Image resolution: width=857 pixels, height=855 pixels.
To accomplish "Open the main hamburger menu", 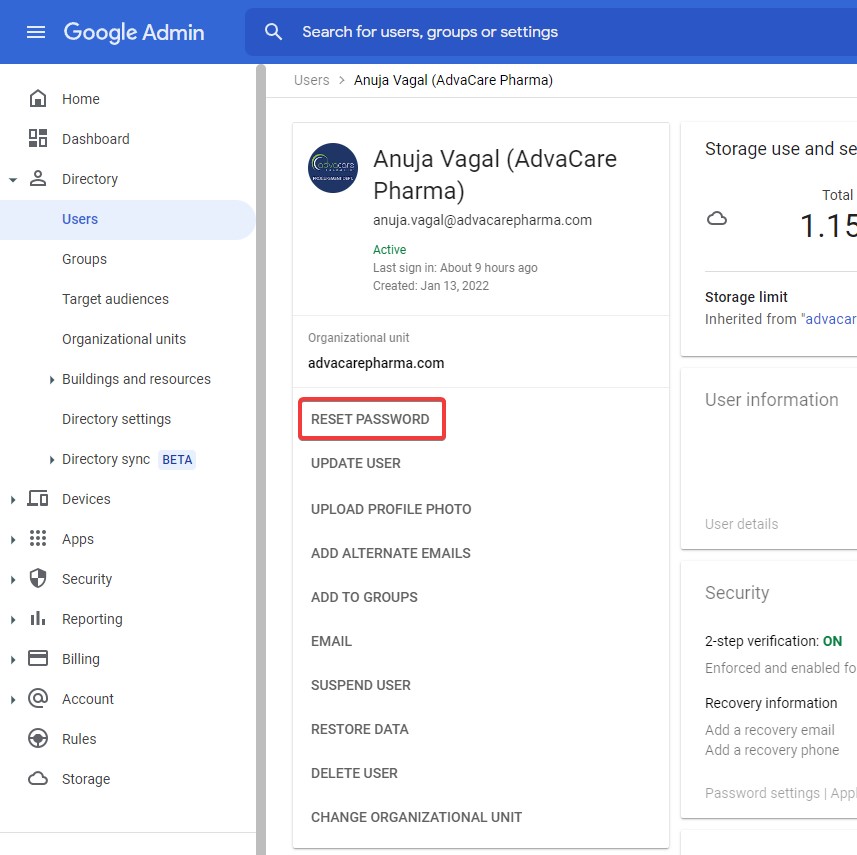I will (x=36, y=32).
